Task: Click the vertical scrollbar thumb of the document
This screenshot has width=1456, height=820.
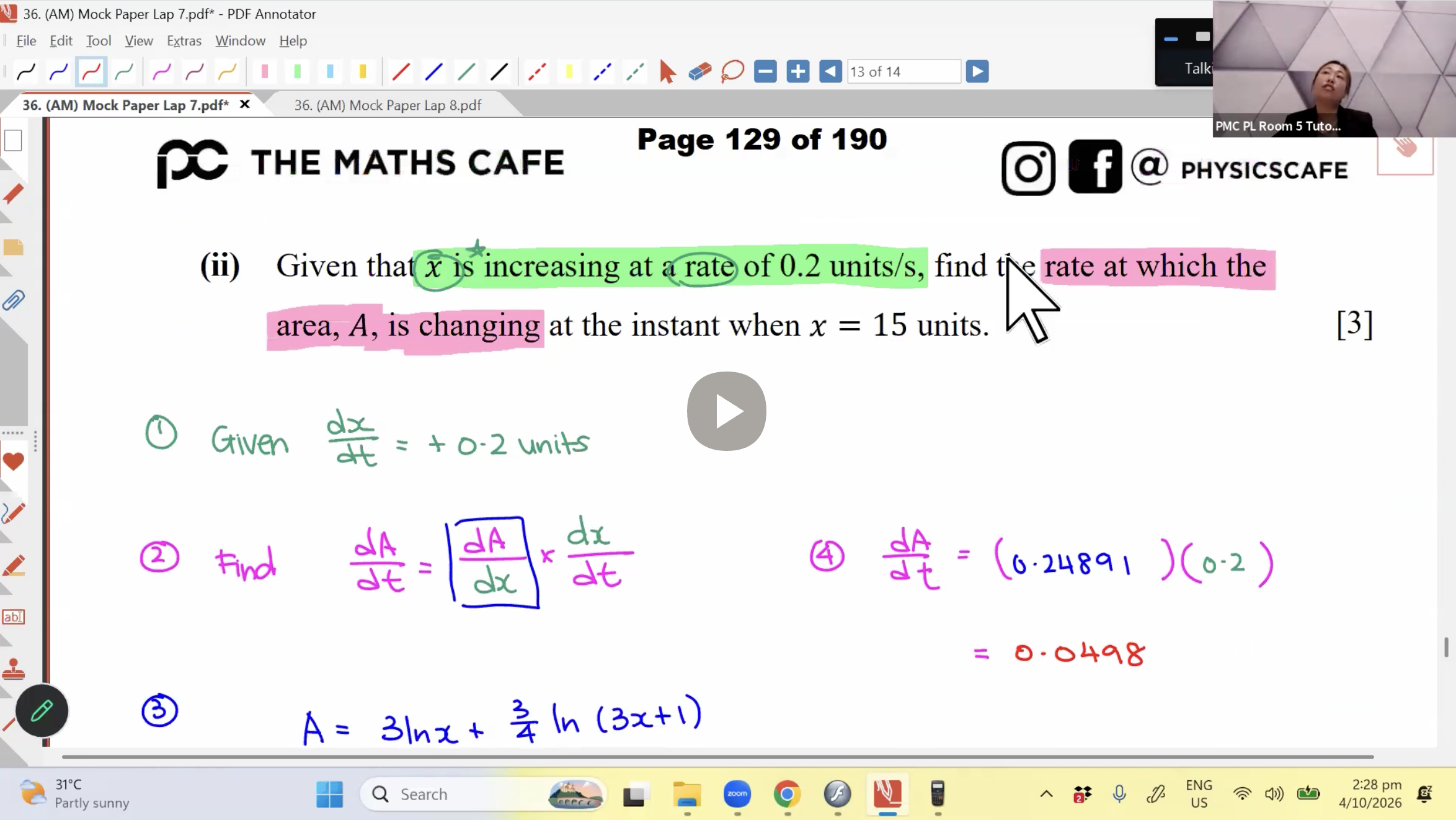Action: tap(1446, 647)
